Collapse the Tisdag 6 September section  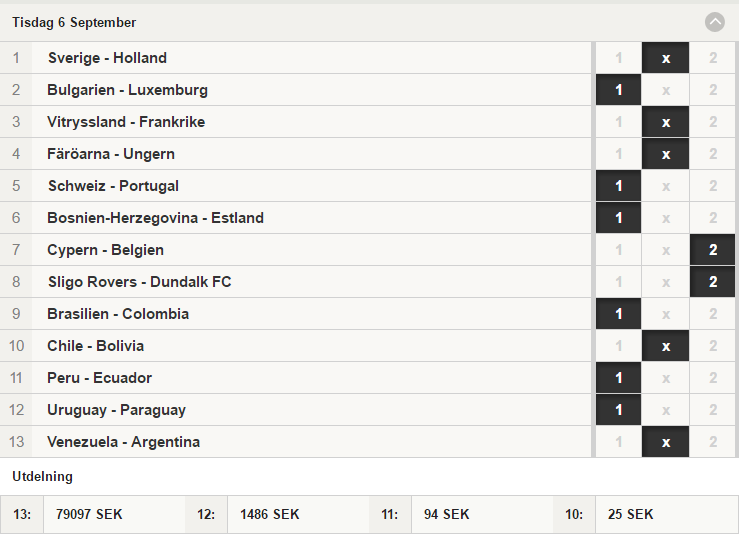[714, 22]
